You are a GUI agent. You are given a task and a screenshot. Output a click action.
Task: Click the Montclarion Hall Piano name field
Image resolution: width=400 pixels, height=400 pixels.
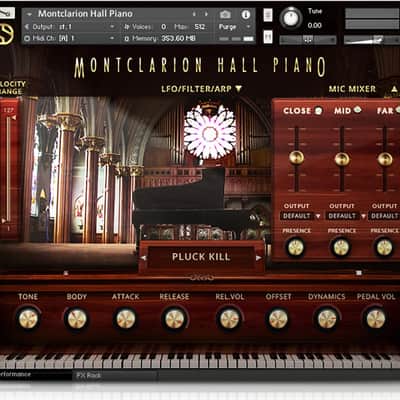tap(85, 14)
